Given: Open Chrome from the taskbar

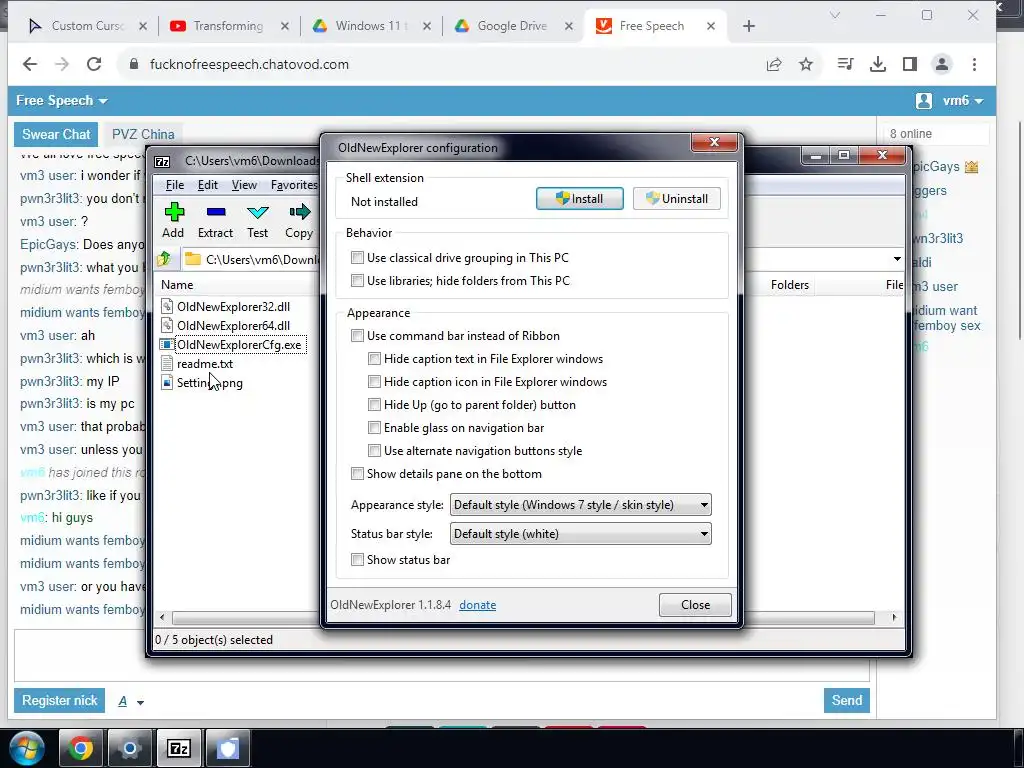Looking at the screenshot, I should coord(81,748).
